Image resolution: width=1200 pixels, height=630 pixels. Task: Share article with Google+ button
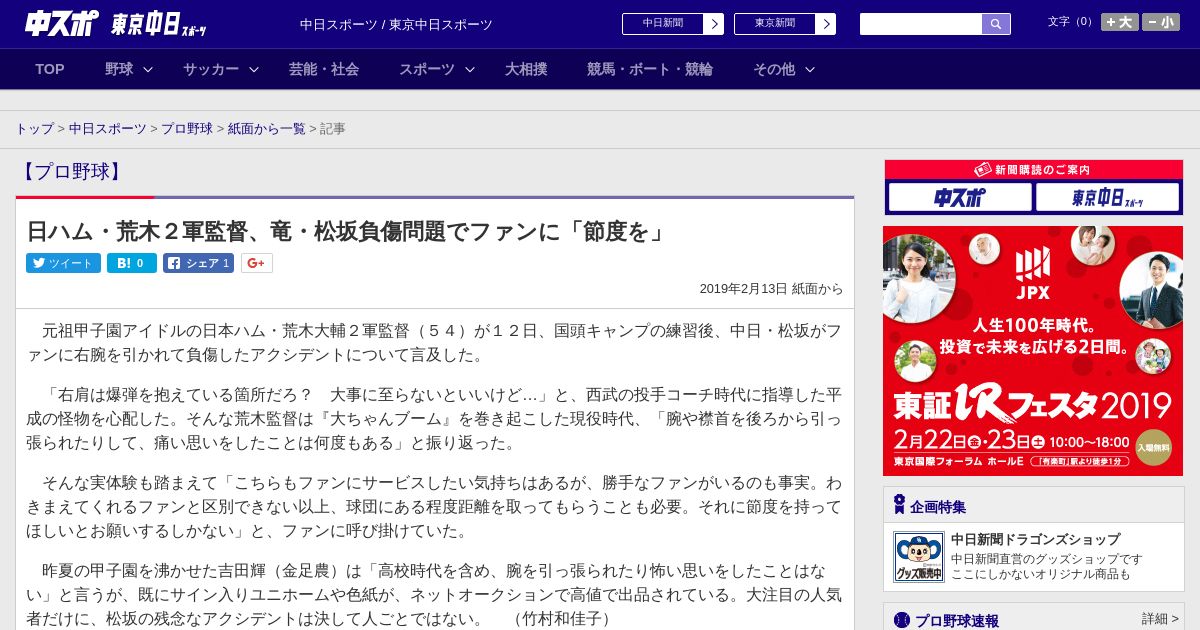257,263
